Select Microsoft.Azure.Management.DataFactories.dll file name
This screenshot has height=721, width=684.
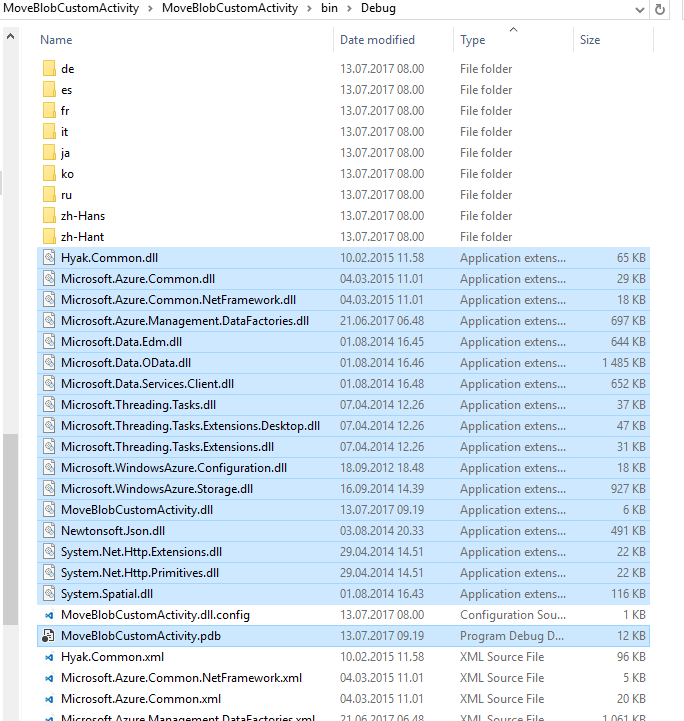185,321
